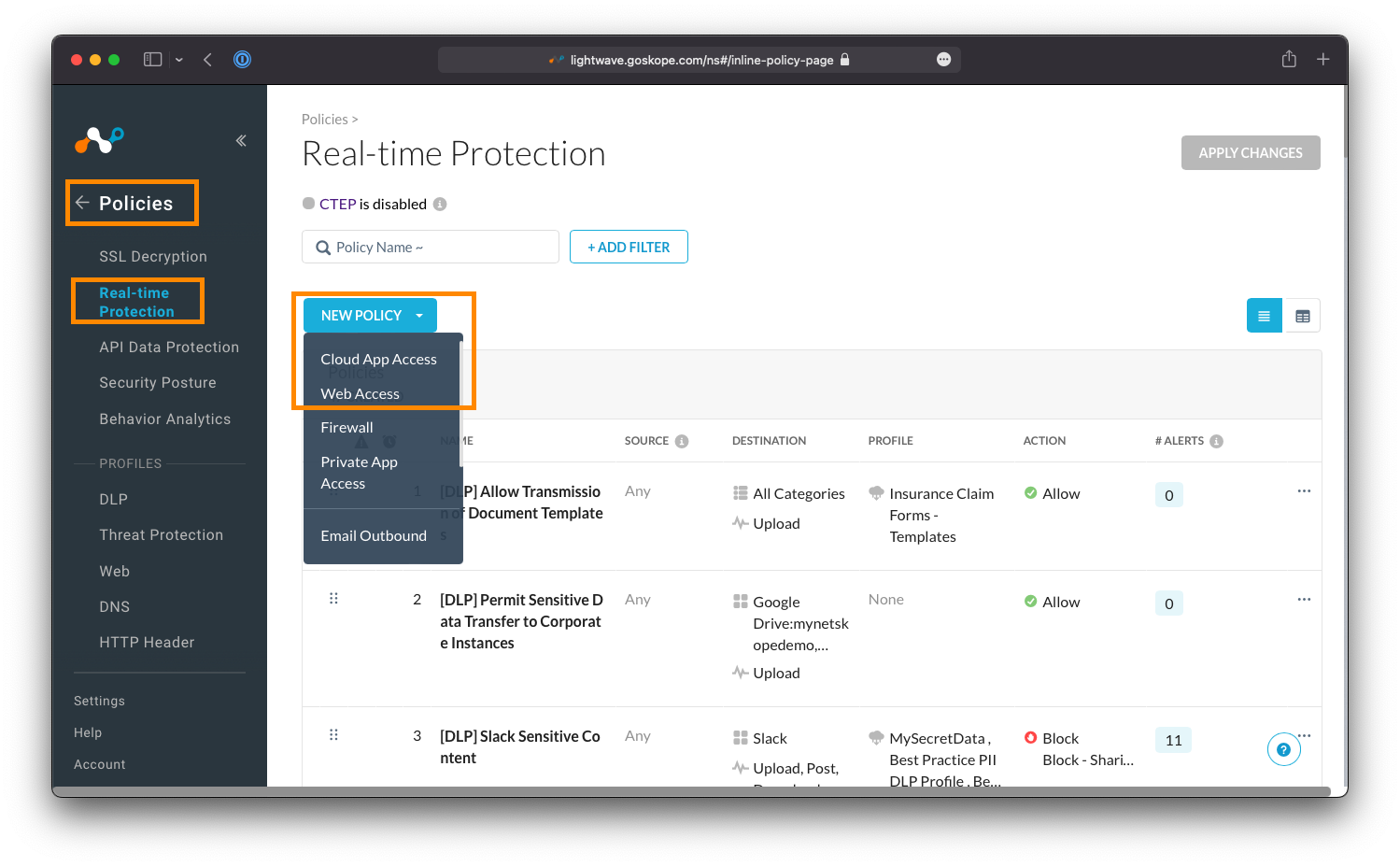The width and height of the screenshot is (1400, 866).
Task: Open the Safari sidebar chevron menu
Action: pos(179,60)
